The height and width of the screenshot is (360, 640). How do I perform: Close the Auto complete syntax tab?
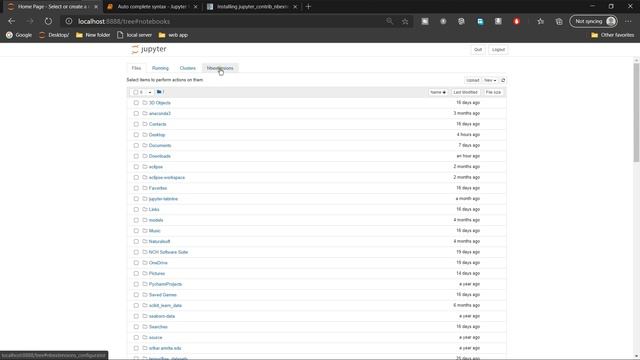tap(196, 7)
